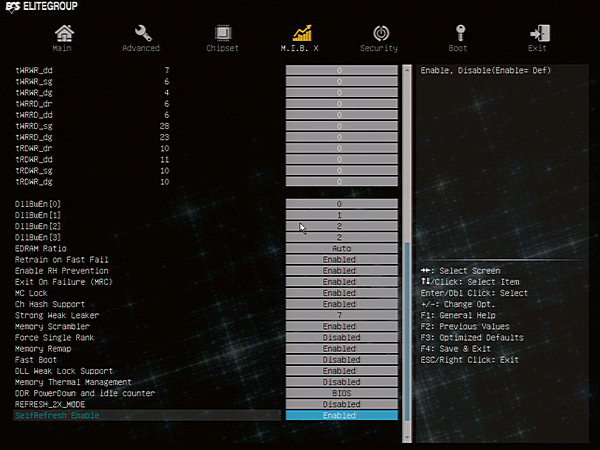Toggle MC Lock Enabled value
The width and height of the screenshot is (600, 450).
[342, 293]
